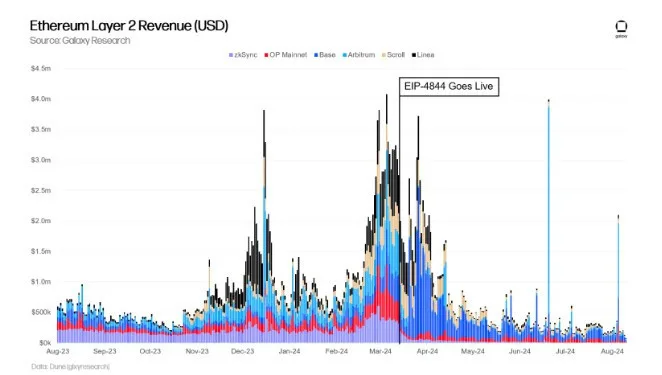This screenshot has width=662, height=375.
Task: Click the Galaxy logo icon
Action: 621,28
